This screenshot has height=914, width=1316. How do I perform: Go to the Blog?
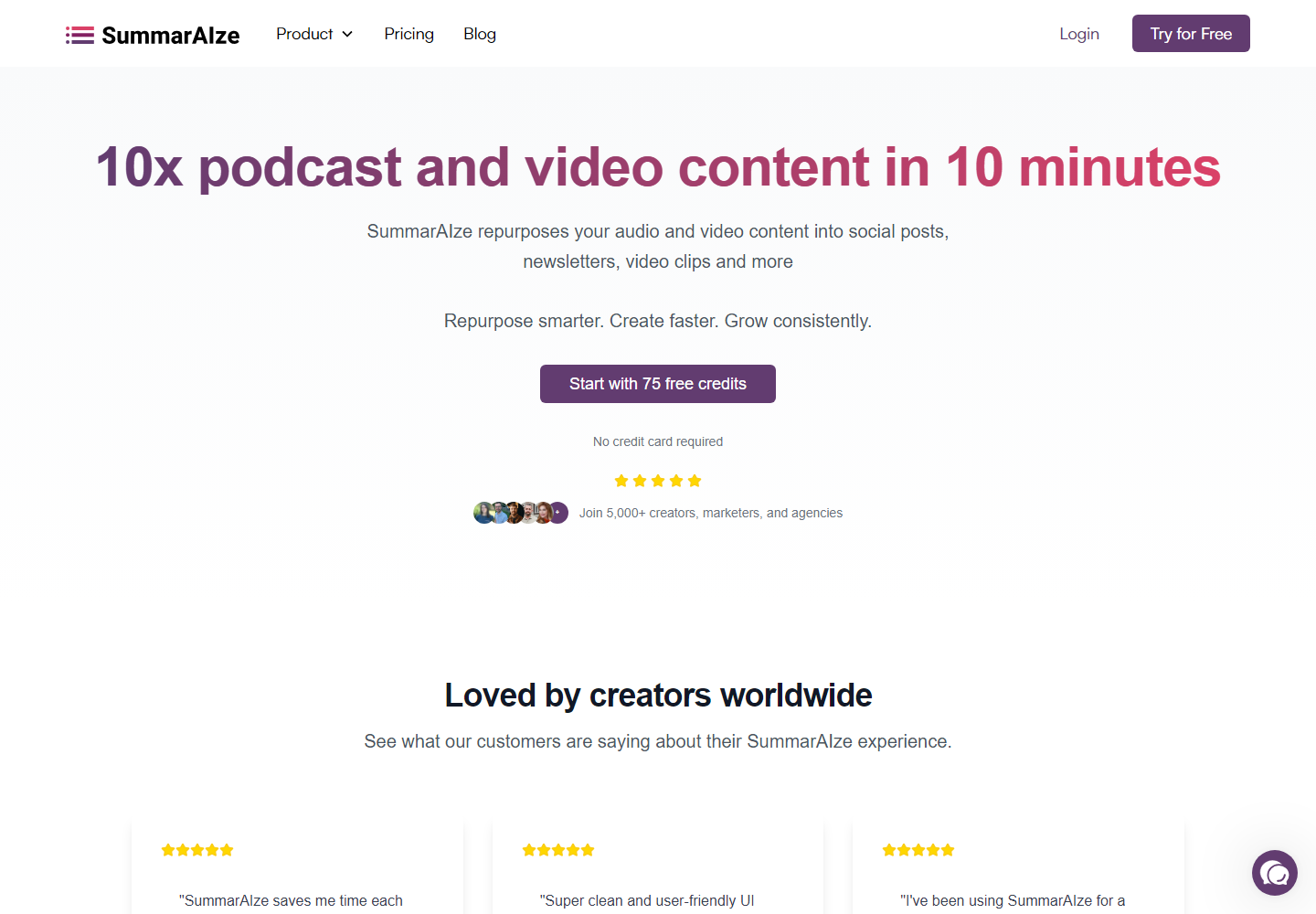(x=480, y=34)
